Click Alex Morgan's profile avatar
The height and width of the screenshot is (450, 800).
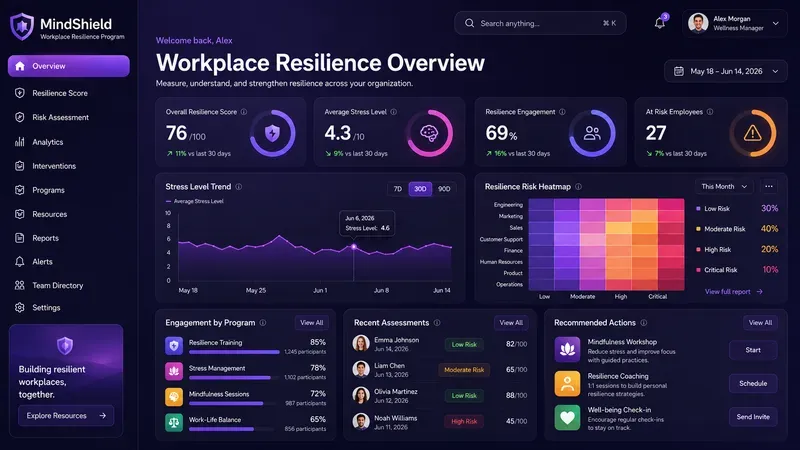click(698, 23)
